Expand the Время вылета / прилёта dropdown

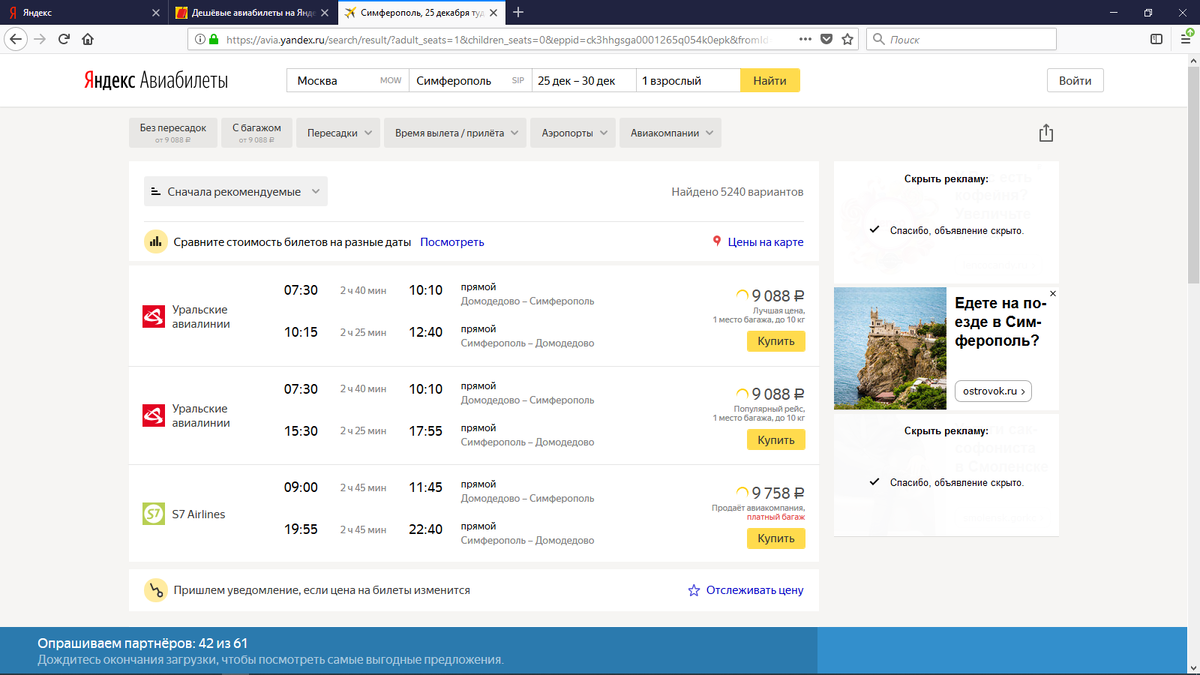456,133
